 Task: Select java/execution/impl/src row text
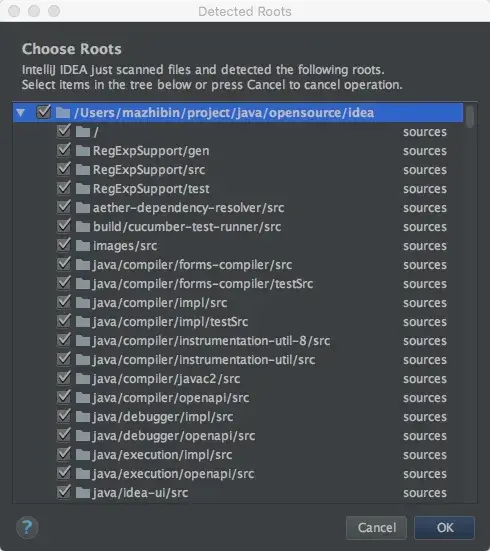click(x=162, y=455)
